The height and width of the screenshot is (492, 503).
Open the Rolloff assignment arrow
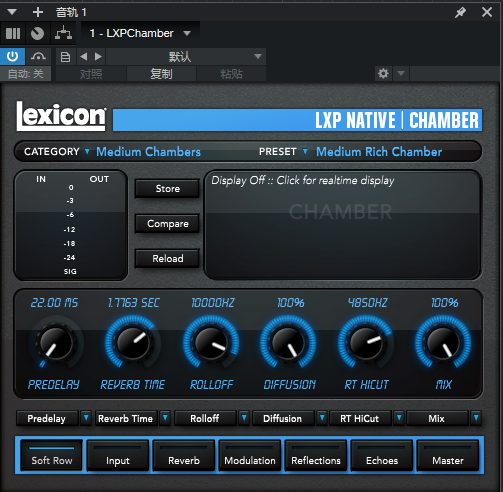244,418
